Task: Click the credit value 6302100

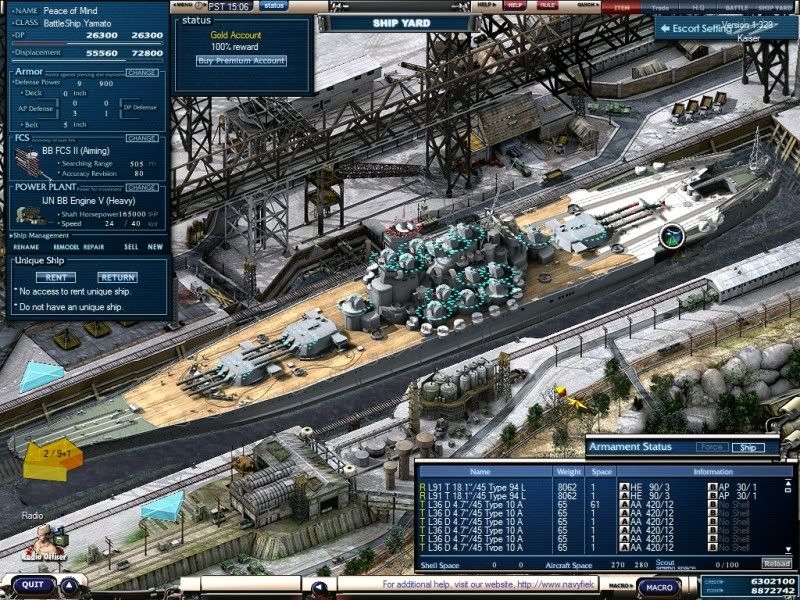Action: pos(773,581)
